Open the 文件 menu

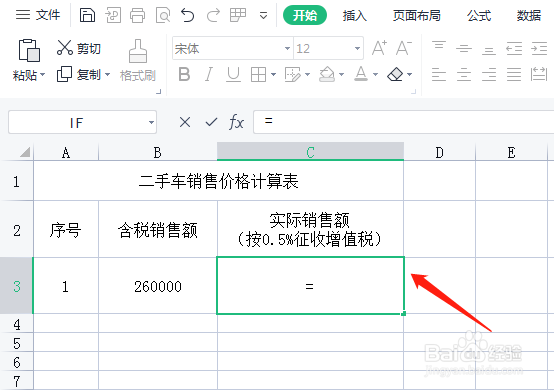click(38, 15)
